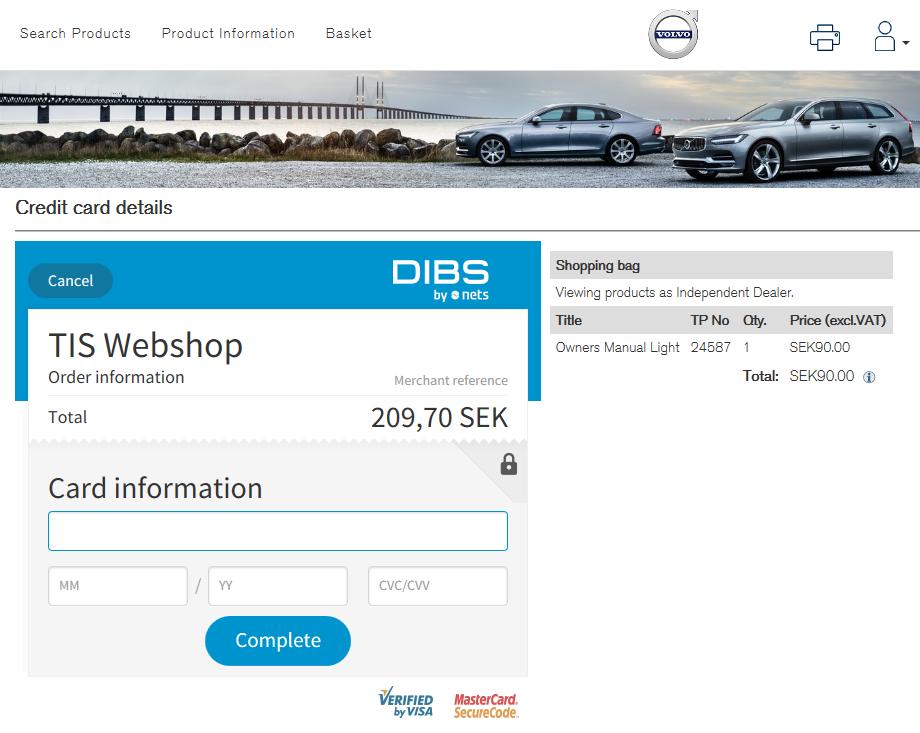Click the YY expiry year field
The image size is (920, 733).
tap(278, 586)
